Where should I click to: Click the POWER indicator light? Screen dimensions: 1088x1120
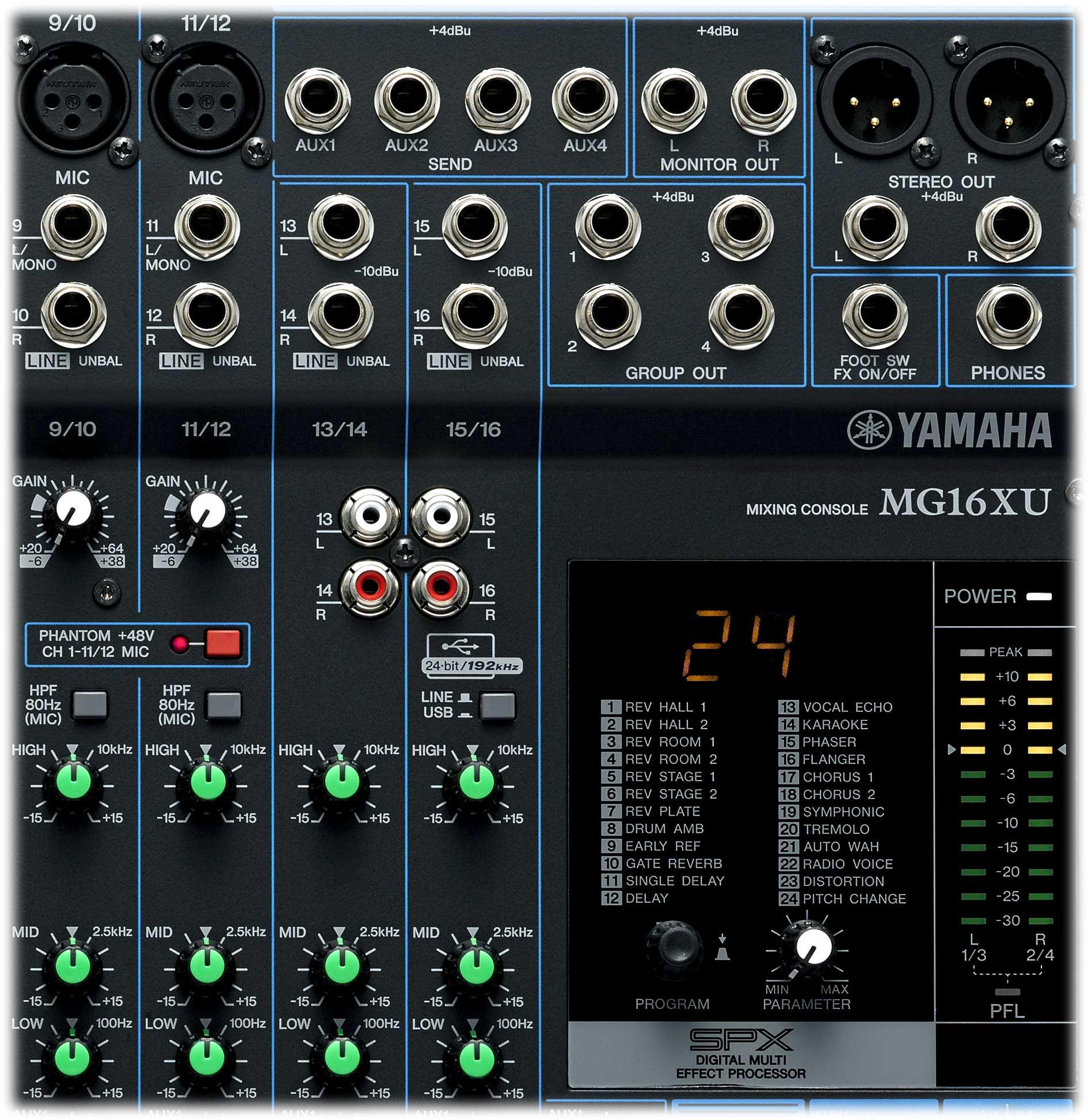point(1039,597)
